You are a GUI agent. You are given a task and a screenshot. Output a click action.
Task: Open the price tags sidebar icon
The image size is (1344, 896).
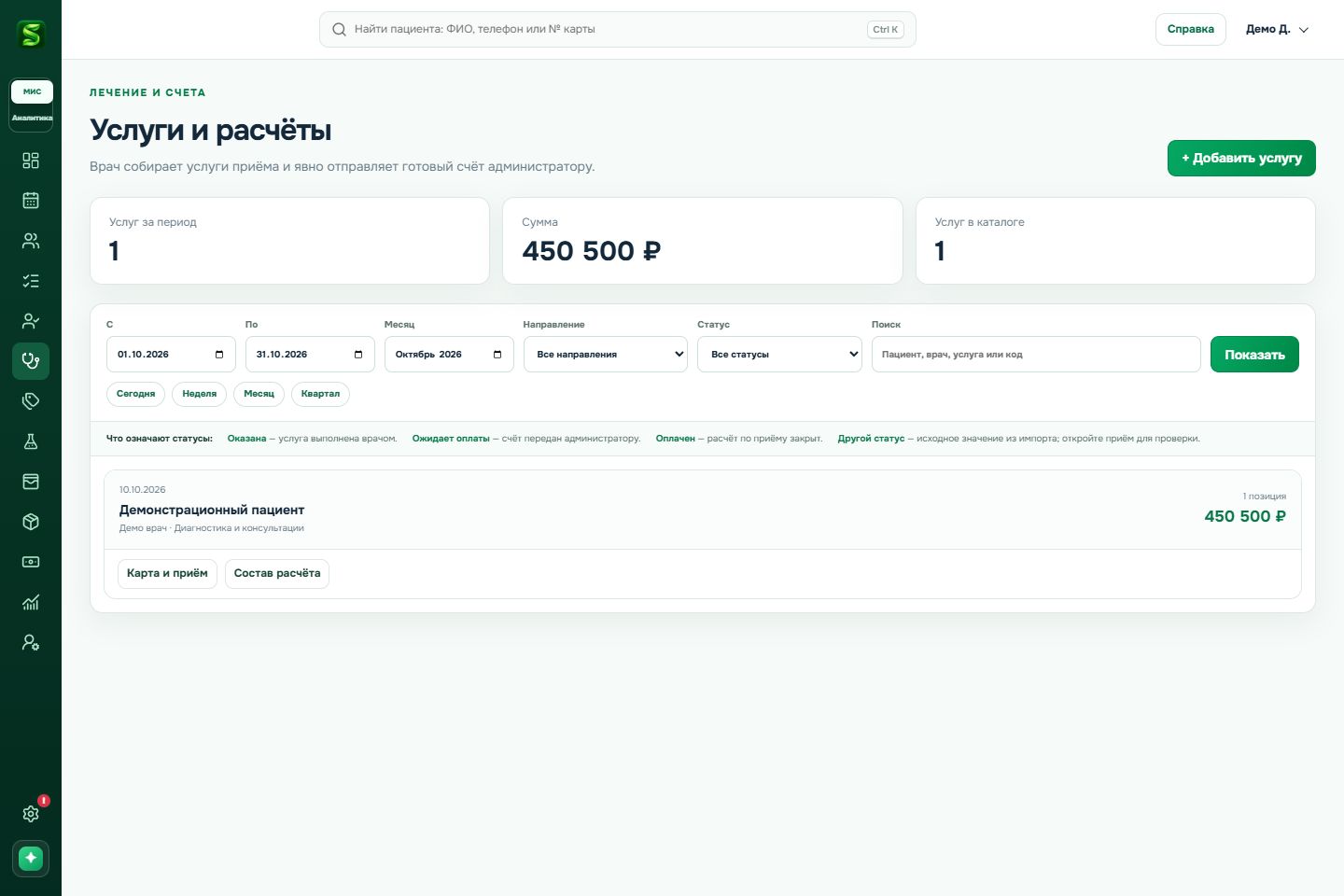[x=31, y=401]
